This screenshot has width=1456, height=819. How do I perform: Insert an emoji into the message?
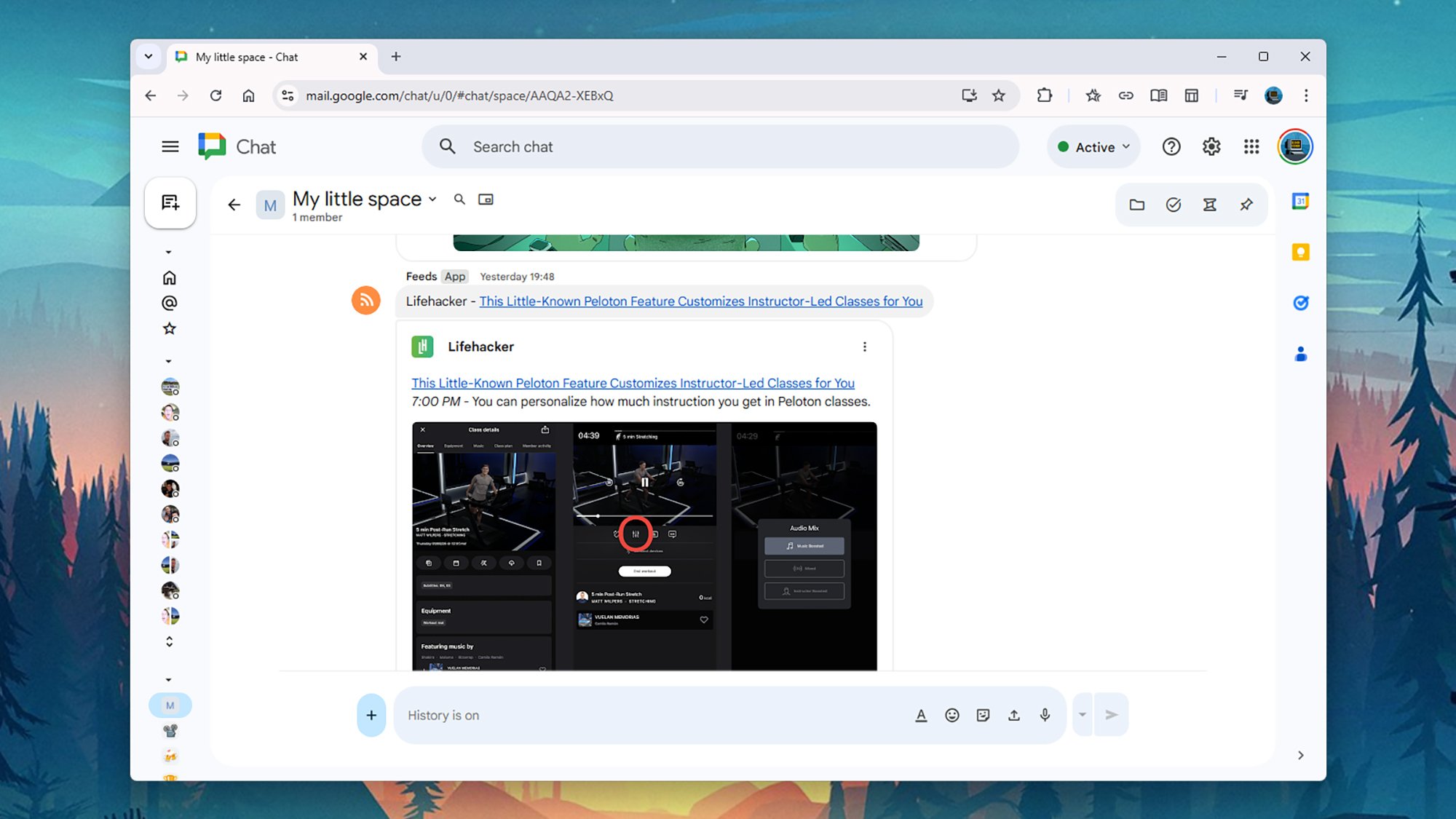(951, 715)
